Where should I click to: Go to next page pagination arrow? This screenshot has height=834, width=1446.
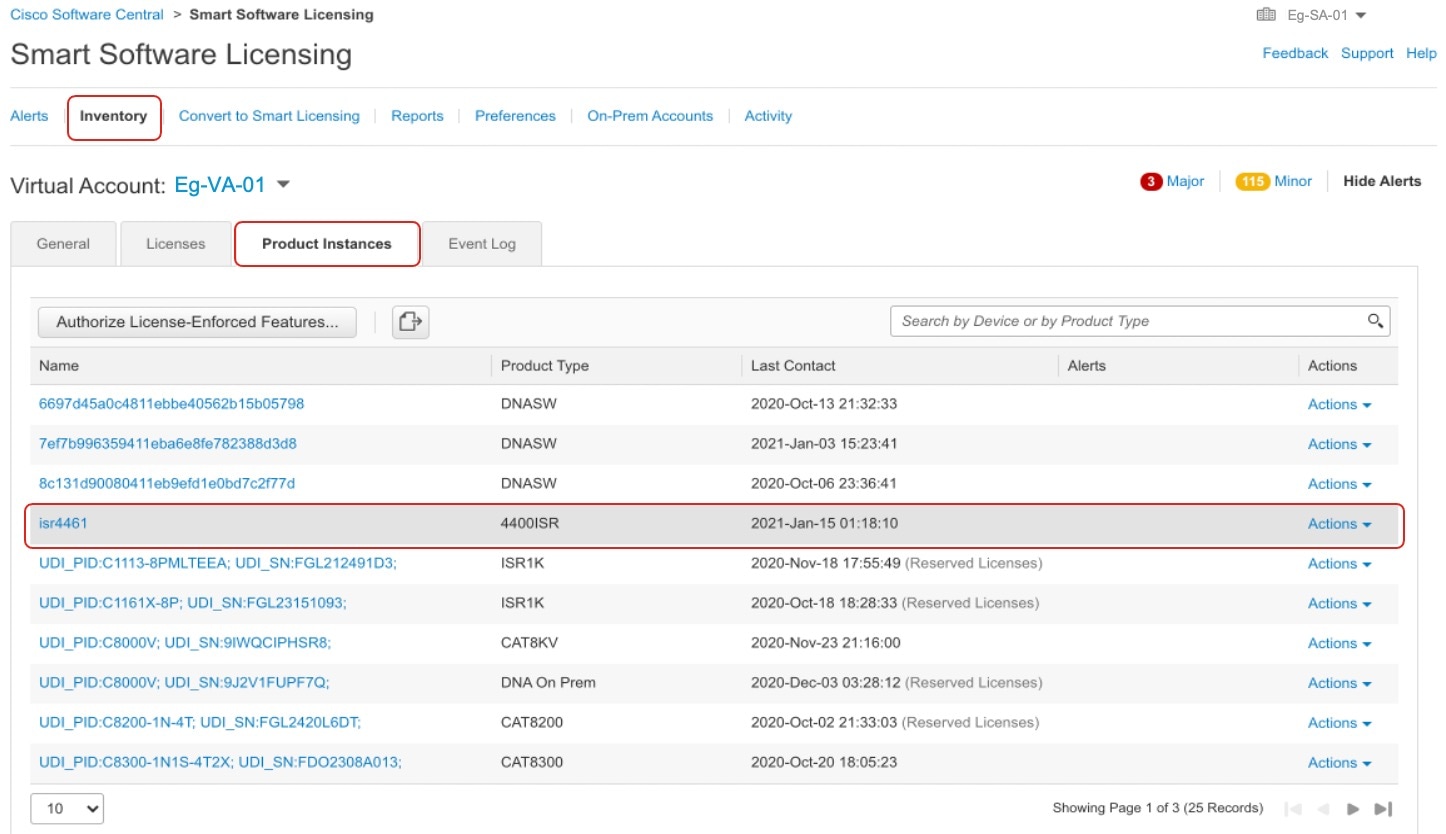tap(1353, 808)
